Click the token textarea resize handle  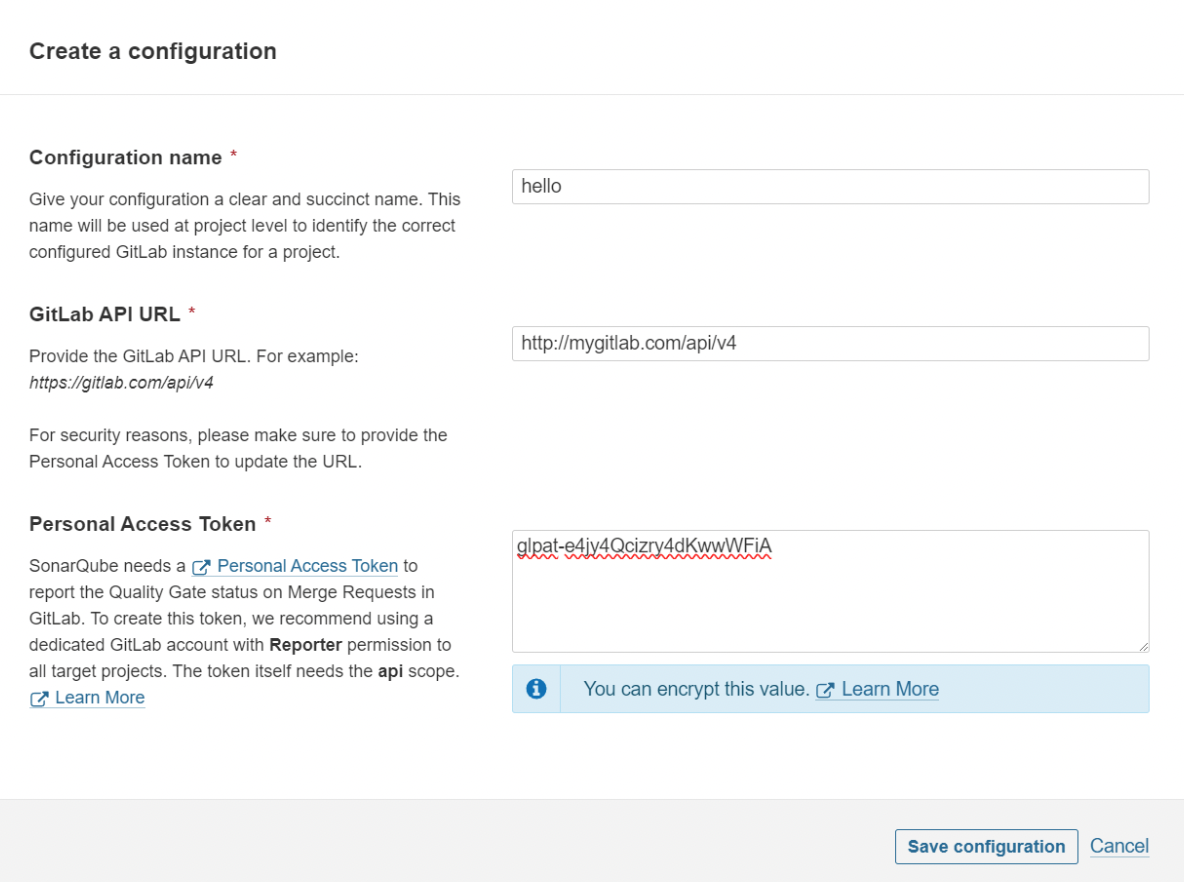pos(1143,646)
